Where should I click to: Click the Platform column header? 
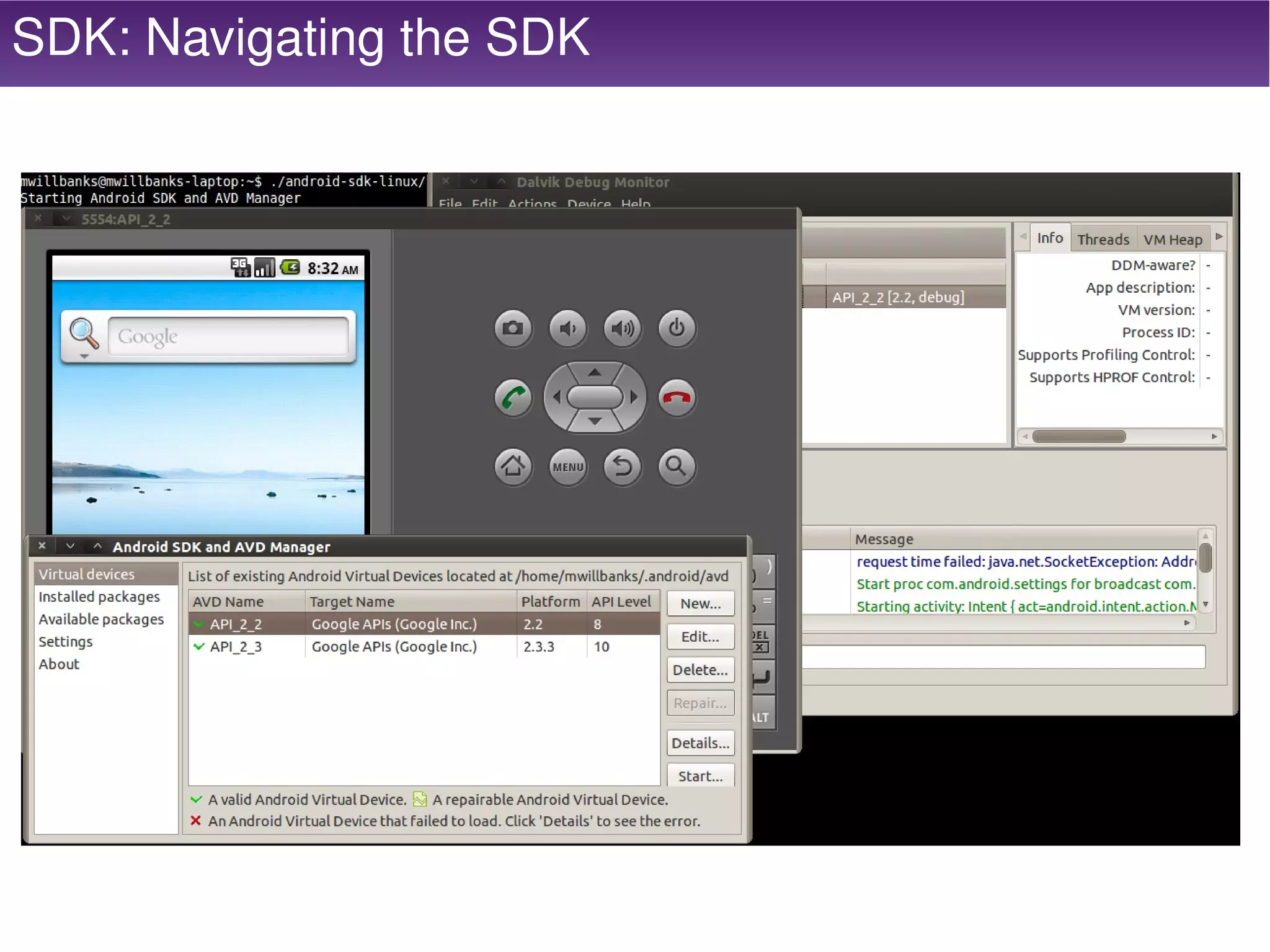point(551,602)
